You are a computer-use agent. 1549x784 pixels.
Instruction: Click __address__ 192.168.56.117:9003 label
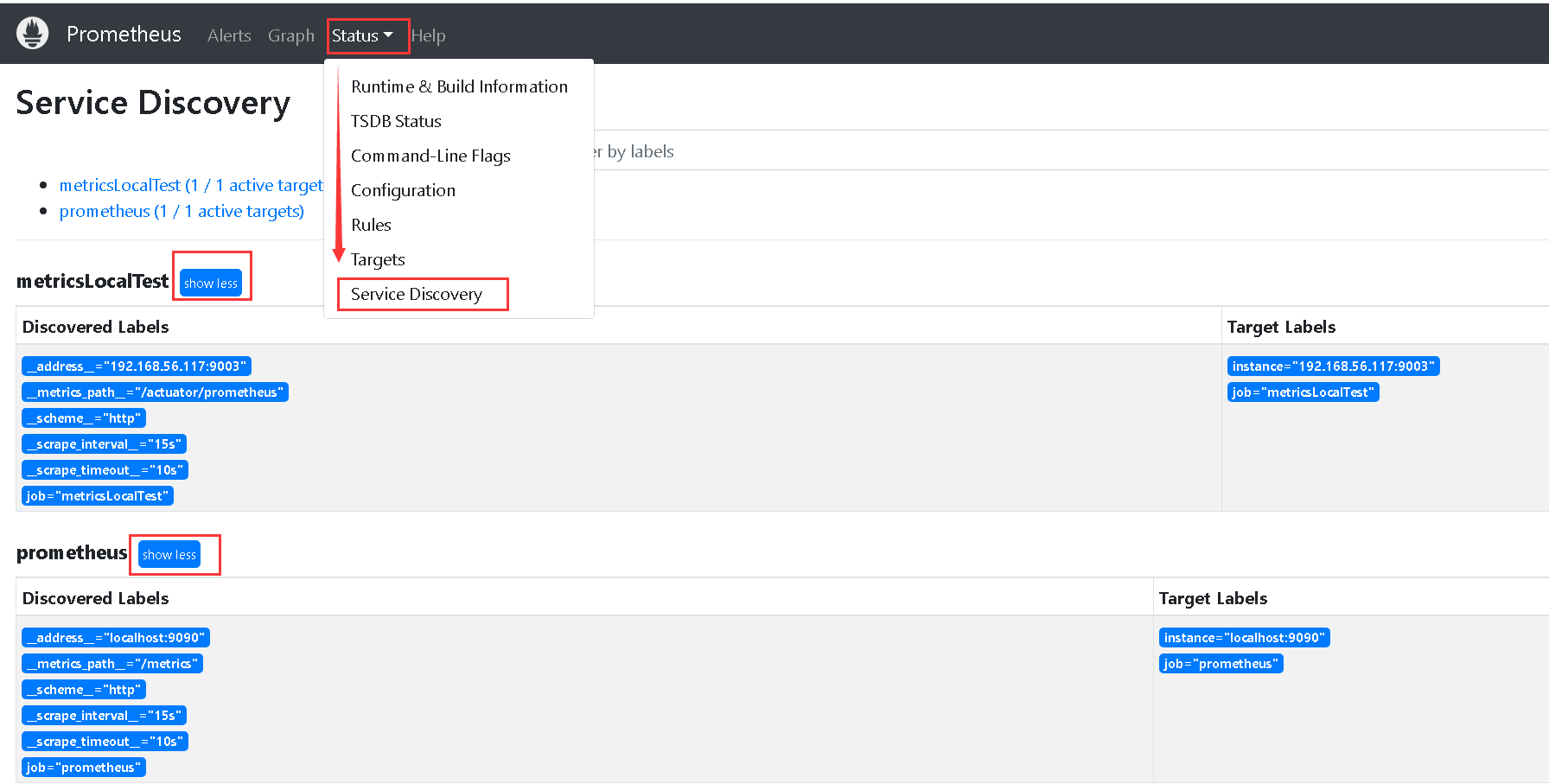coord(137,367)
